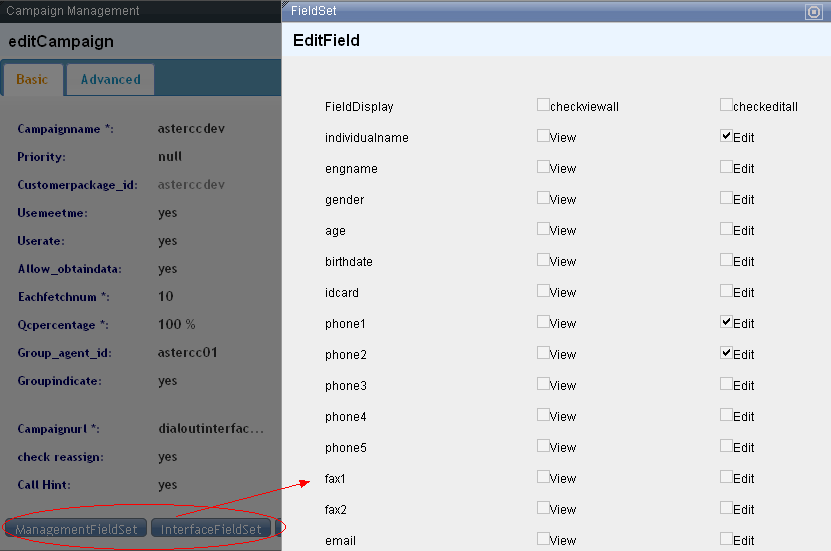
Task: Switch to the Advanced tab
Action: point(110,80)
